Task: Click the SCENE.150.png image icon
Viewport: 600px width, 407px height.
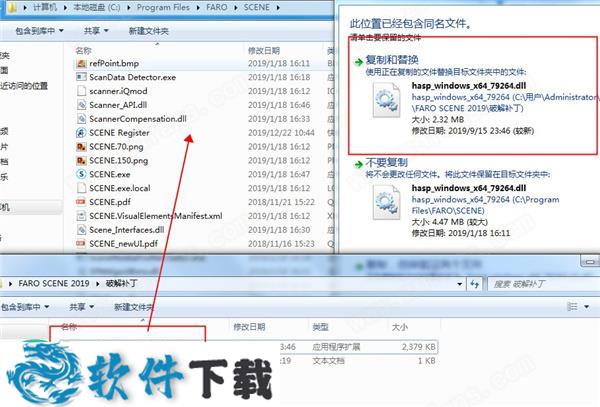Action: (x=81, y=161)
